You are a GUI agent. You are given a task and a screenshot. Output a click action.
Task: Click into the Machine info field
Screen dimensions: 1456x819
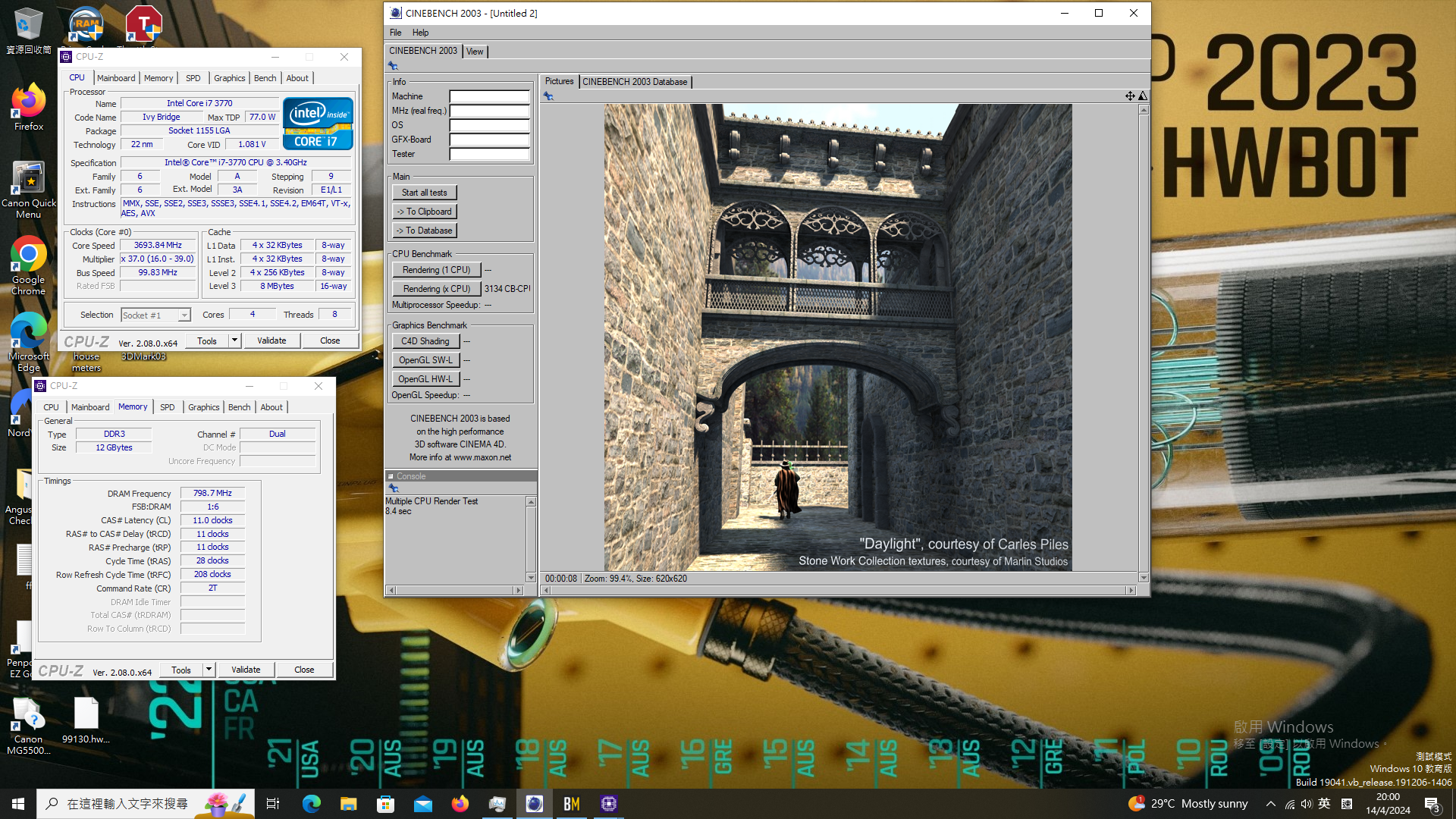pos(489,96)
